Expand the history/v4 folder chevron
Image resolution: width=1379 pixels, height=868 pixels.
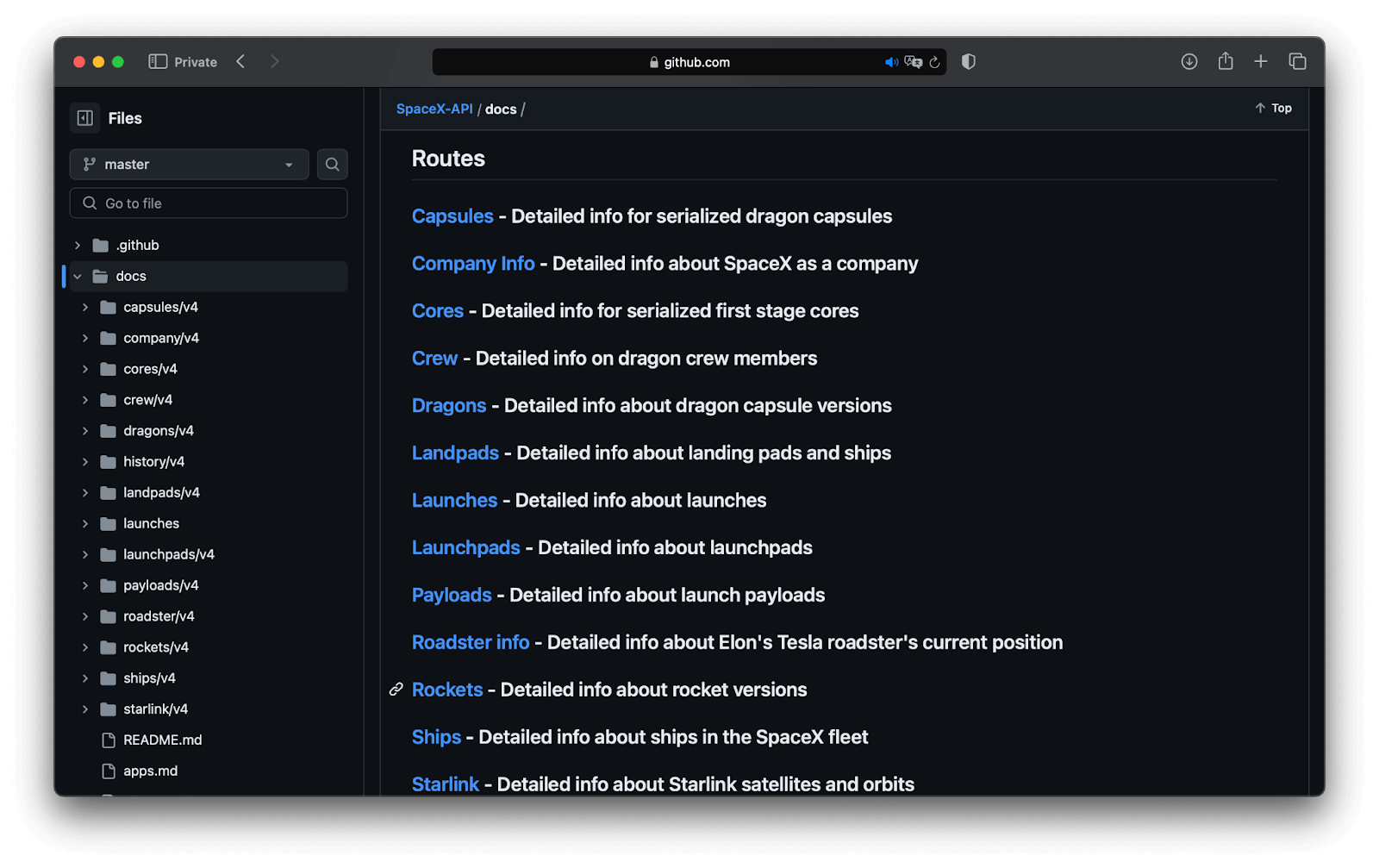tap(84, 461)
